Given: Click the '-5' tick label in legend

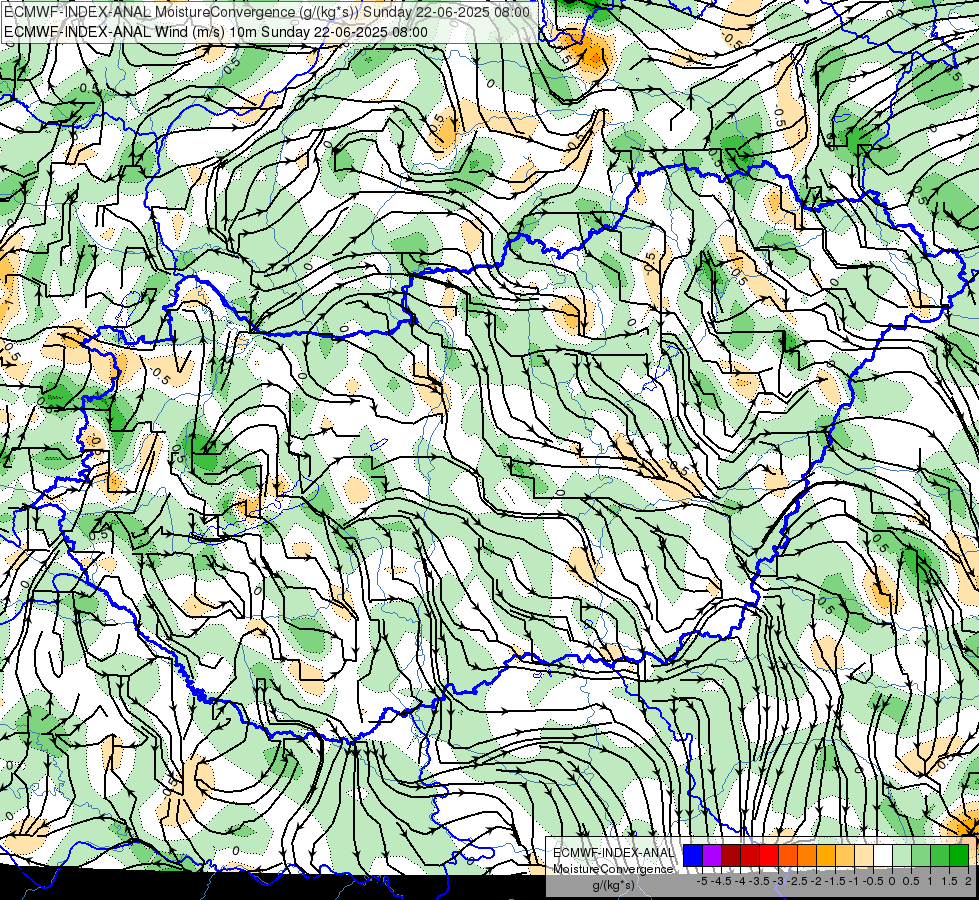Looking at the screenshot, I should point(702,881).
